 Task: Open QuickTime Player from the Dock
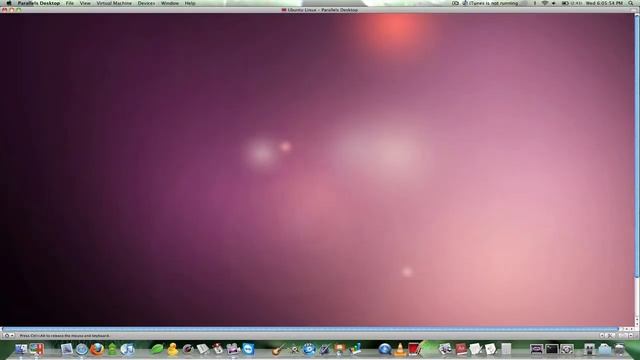pos(384,349)
